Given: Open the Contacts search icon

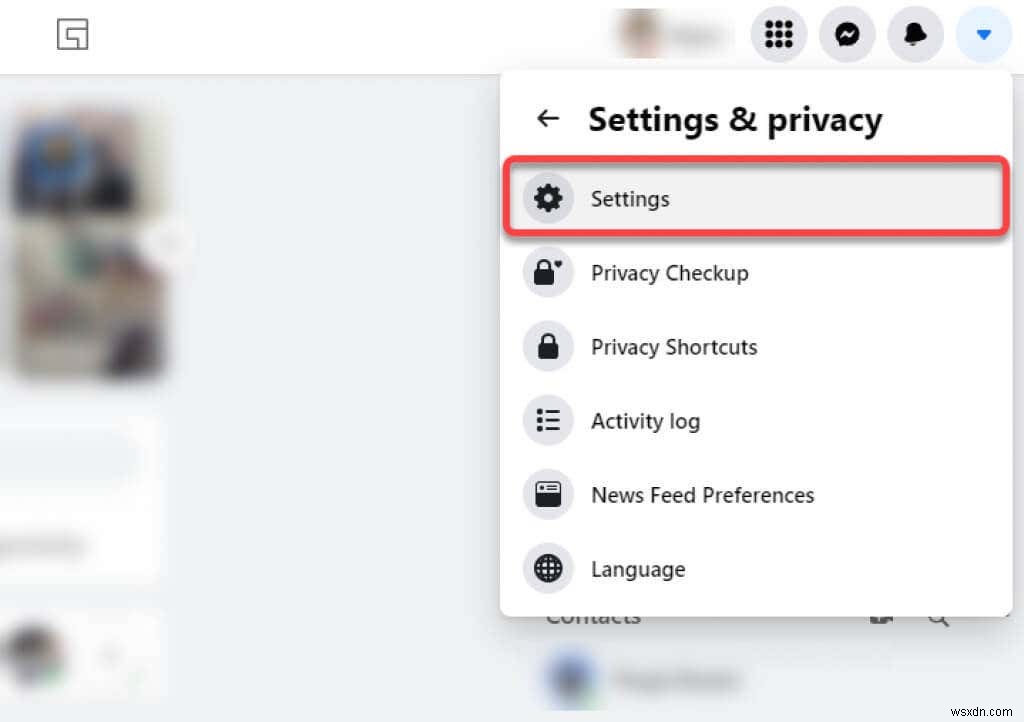Looking at the screenshot, I should 938,616.
